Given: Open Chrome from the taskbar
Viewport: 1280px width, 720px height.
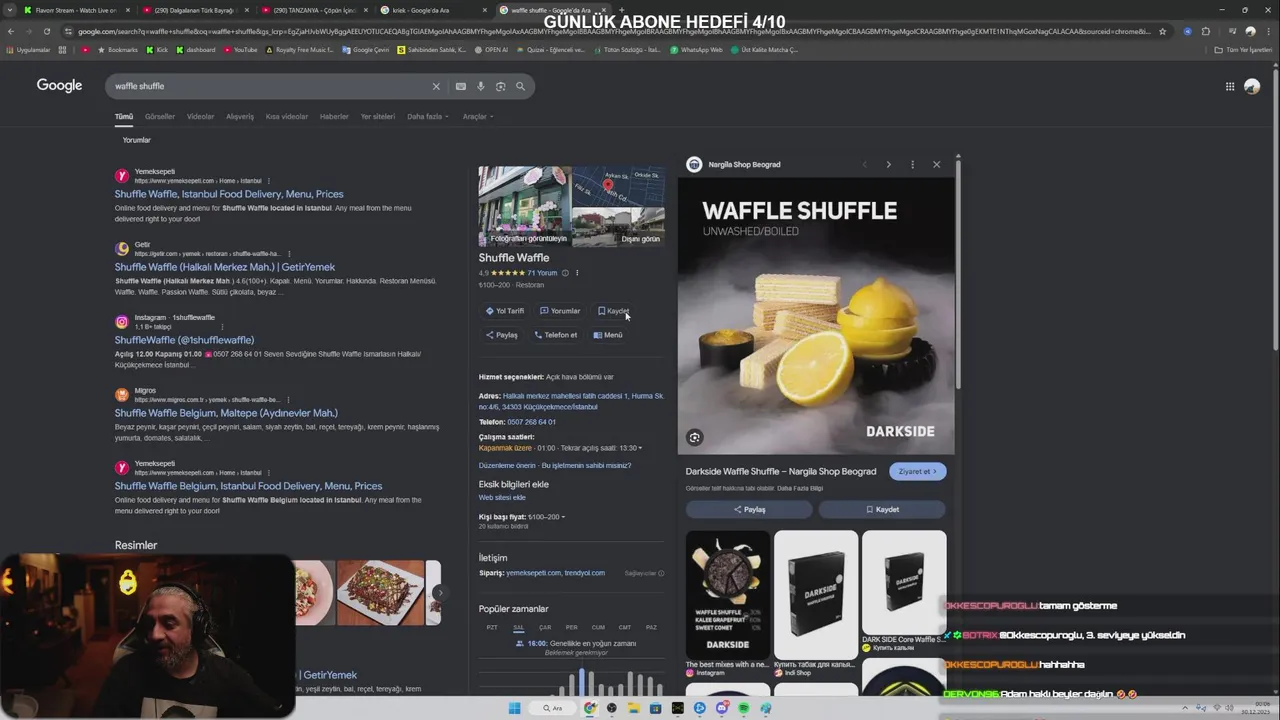Looking at the screenshot, I should 590,708.
